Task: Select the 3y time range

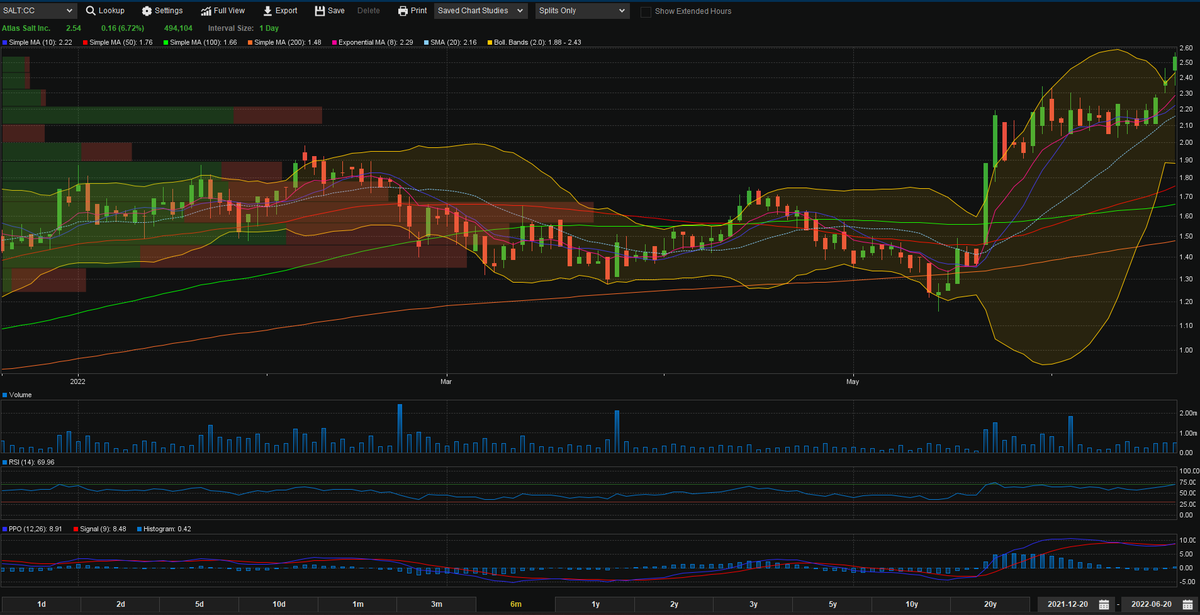Action: pyautogui.click(x=753, y=604)
